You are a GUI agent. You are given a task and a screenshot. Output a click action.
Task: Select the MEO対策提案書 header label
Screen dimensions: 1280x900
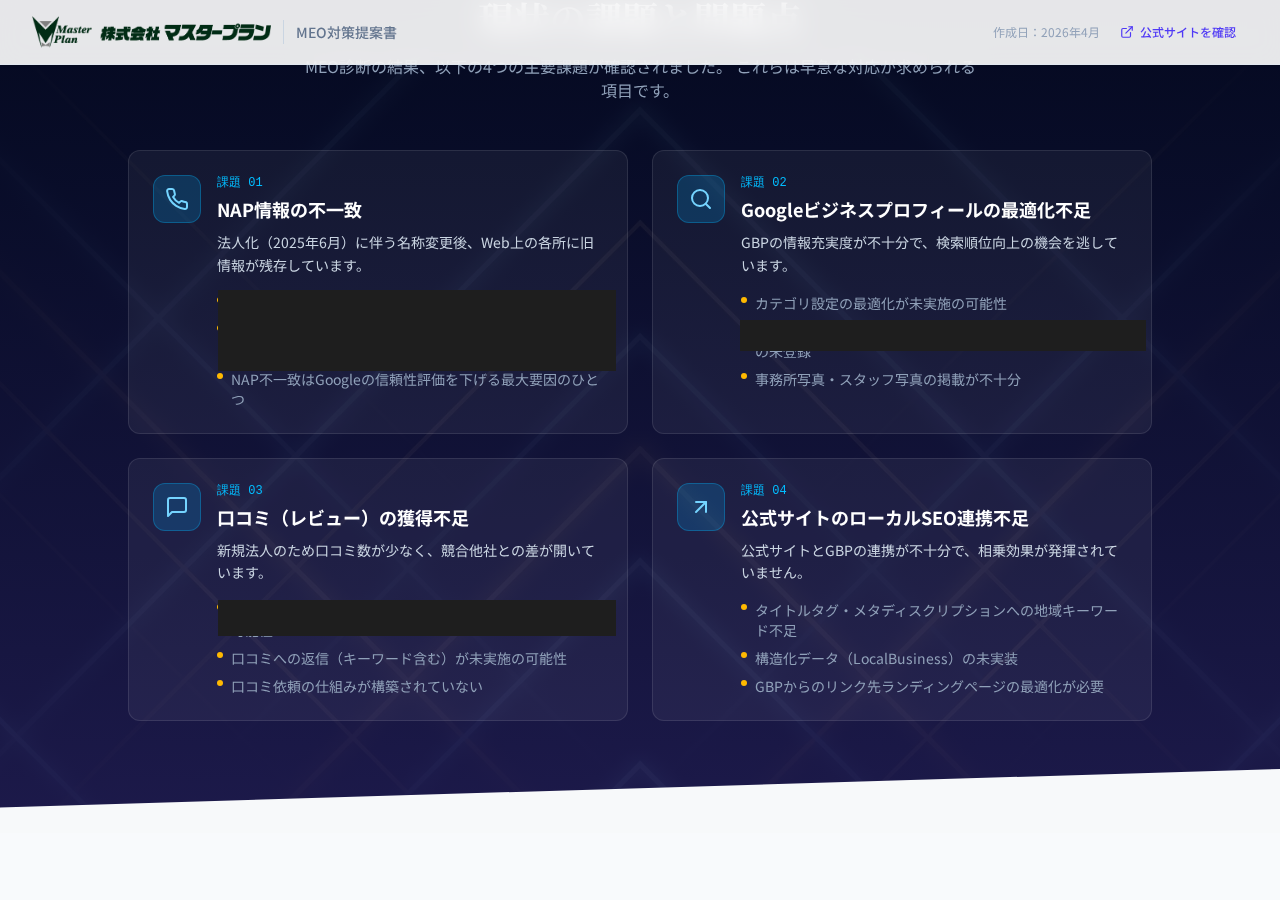click(x=346, y=31)
